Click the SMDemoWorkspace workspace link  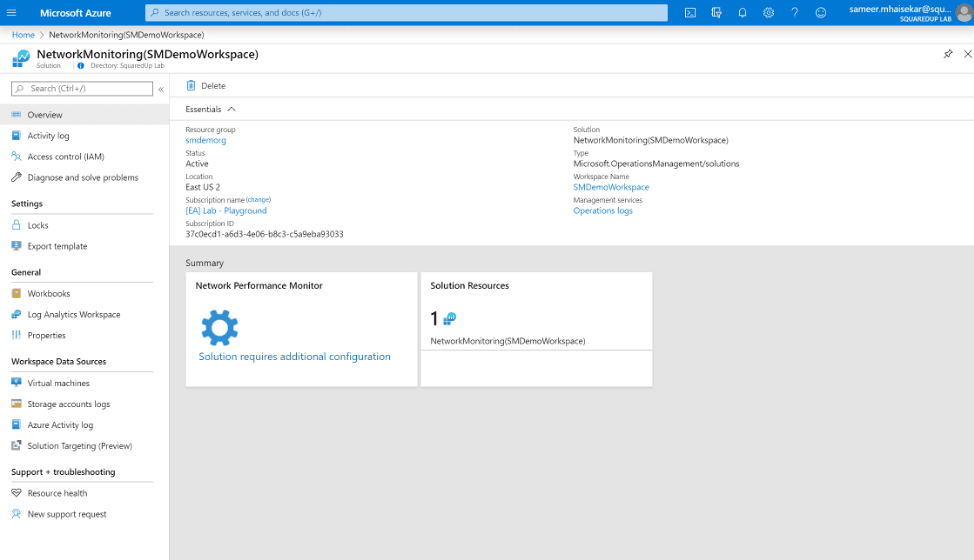[x=611, y=188]
